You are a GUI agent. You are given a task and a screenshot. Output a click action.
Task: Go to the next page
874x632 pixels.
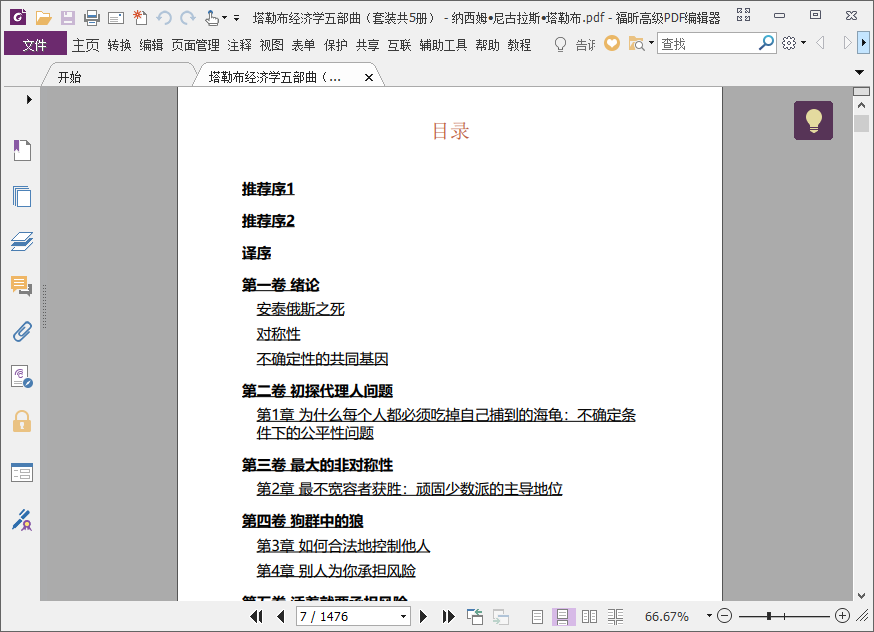[424, 616]
